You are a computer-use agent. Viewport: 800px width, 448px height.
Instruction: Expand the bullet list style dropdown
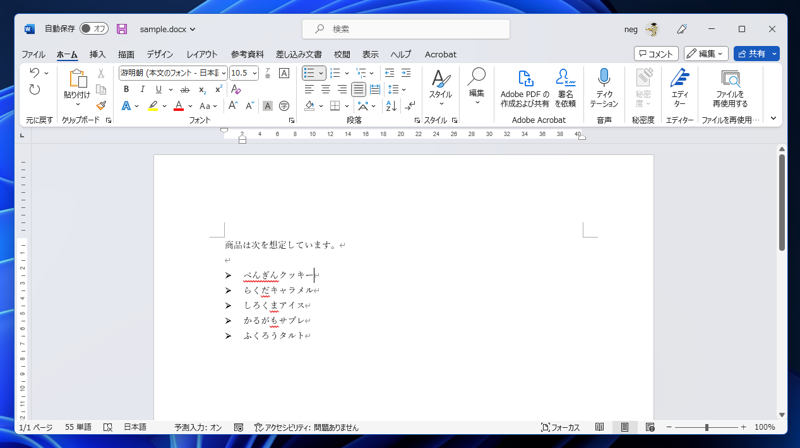(x=321, y=73)
